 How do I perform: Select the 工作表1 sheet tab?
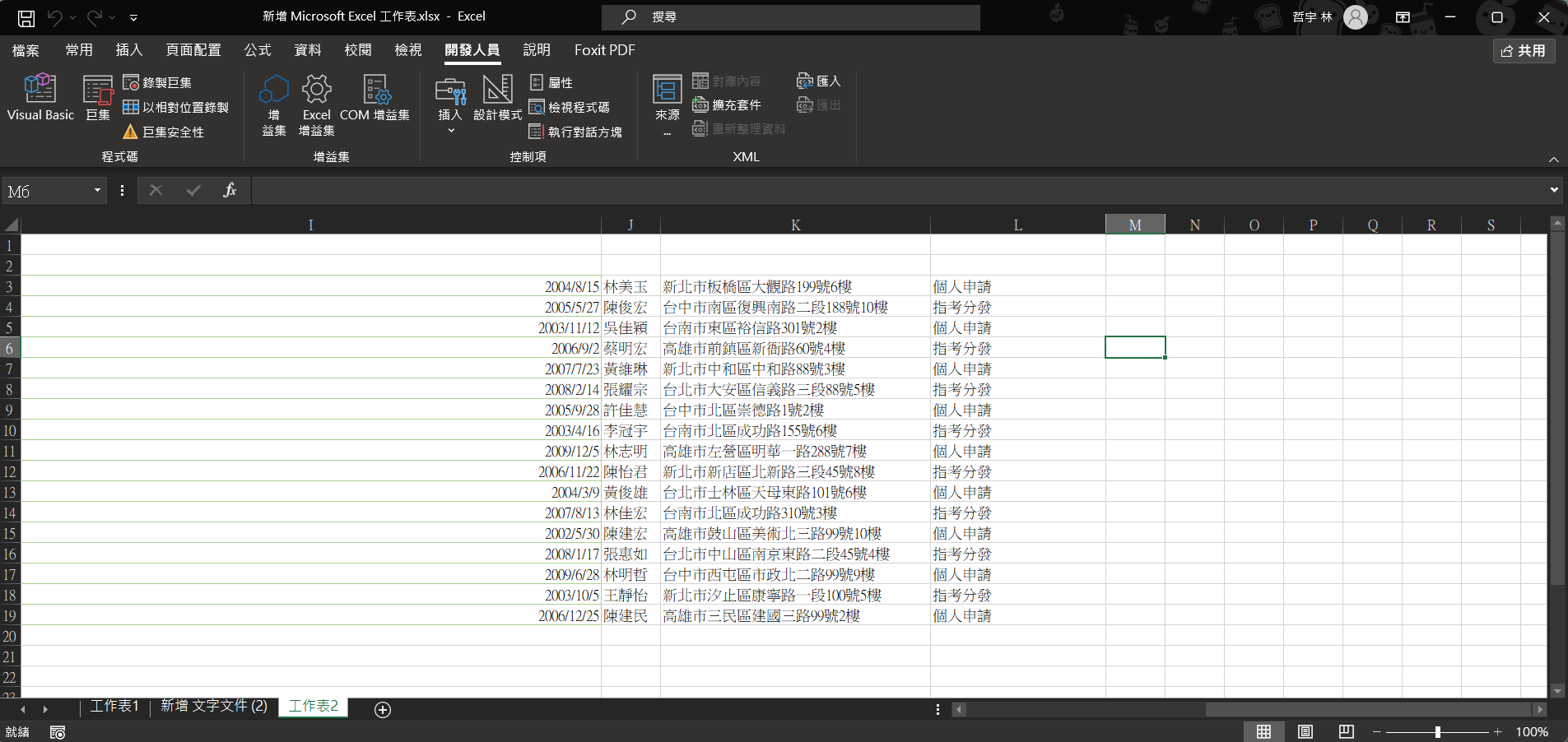tap(114, 706)
